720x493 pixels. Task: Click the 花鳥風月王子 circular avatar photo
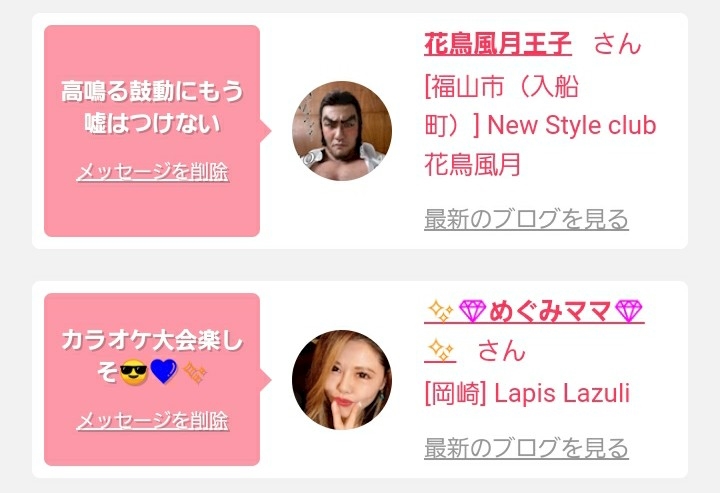coord(342,131)
